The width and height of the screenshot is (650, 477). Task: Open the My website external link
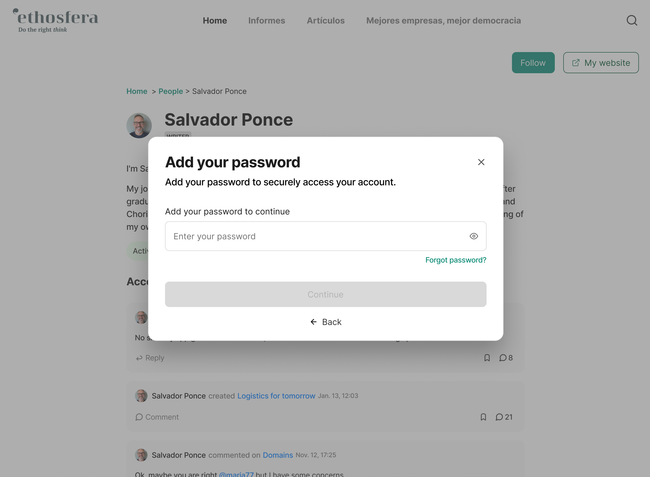(x=601, y=63)
